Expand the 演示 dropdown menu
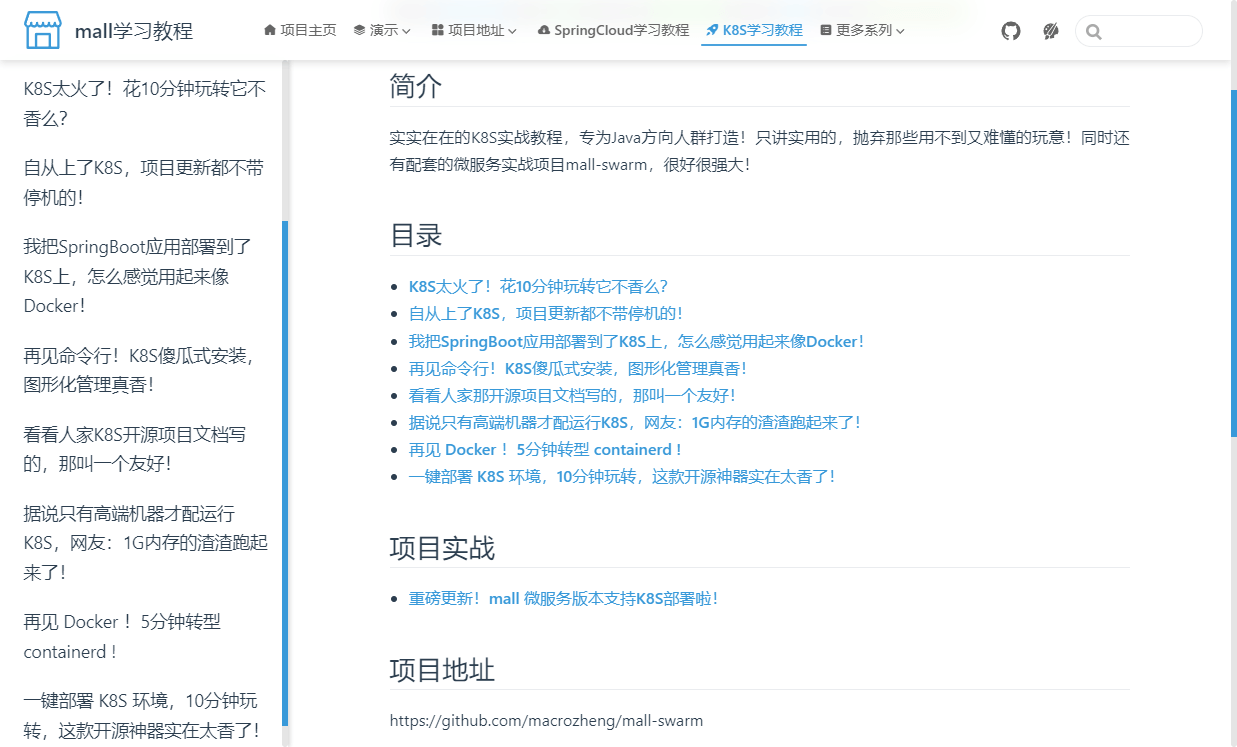Screen dimensions: 1237x747 click(x=382, y=30)
